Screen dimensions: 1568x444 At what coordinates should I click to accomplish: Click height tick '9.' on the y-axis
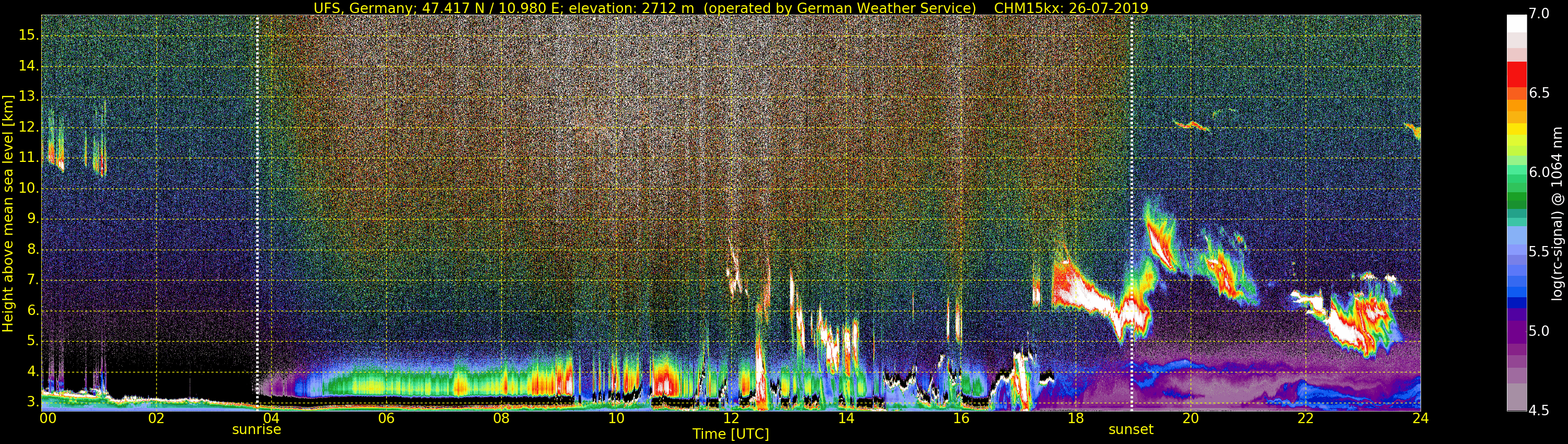[x=32, y=219]
